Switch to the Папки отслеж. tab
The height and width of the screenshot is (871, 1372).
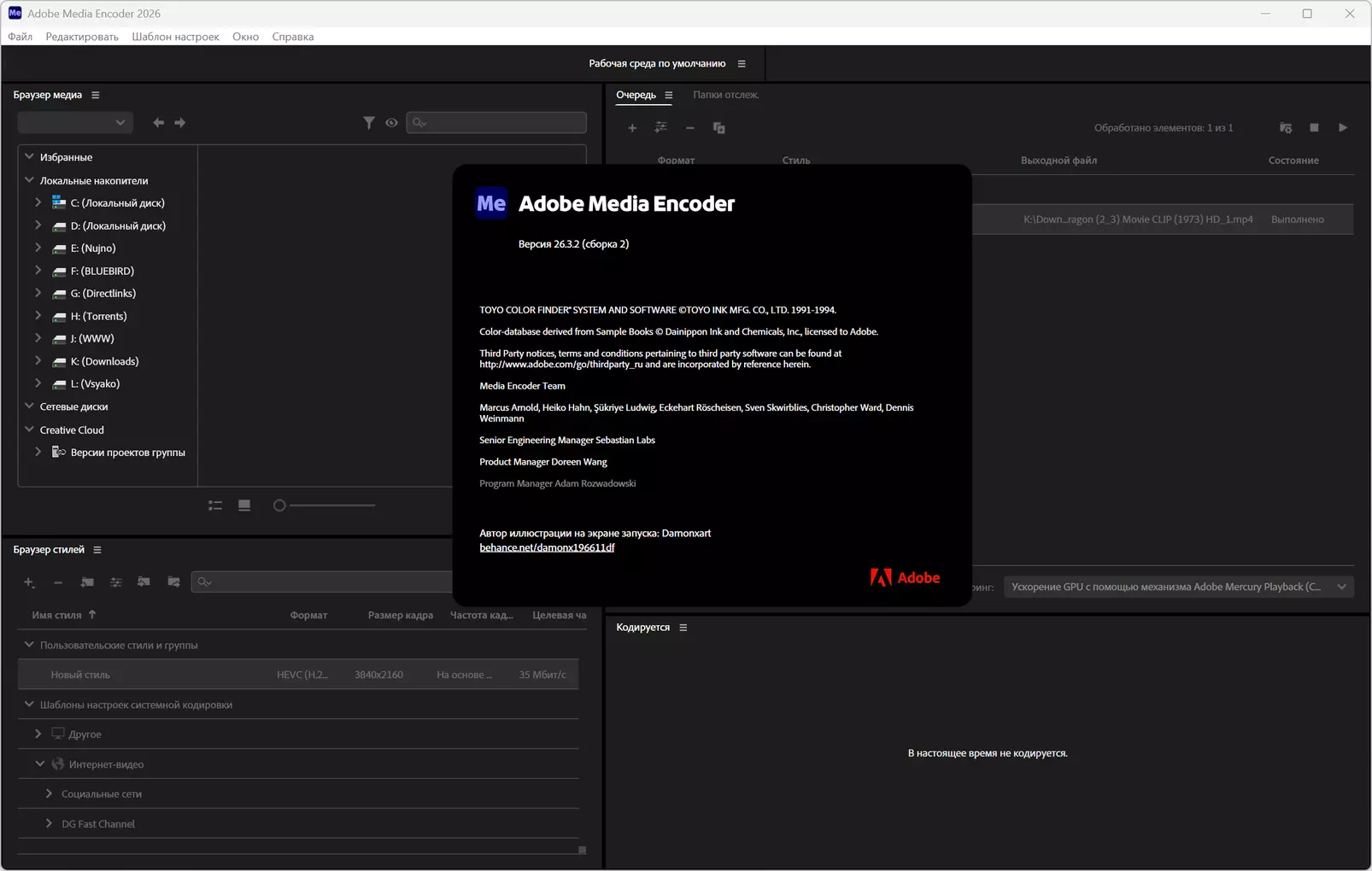pos(725,95)
